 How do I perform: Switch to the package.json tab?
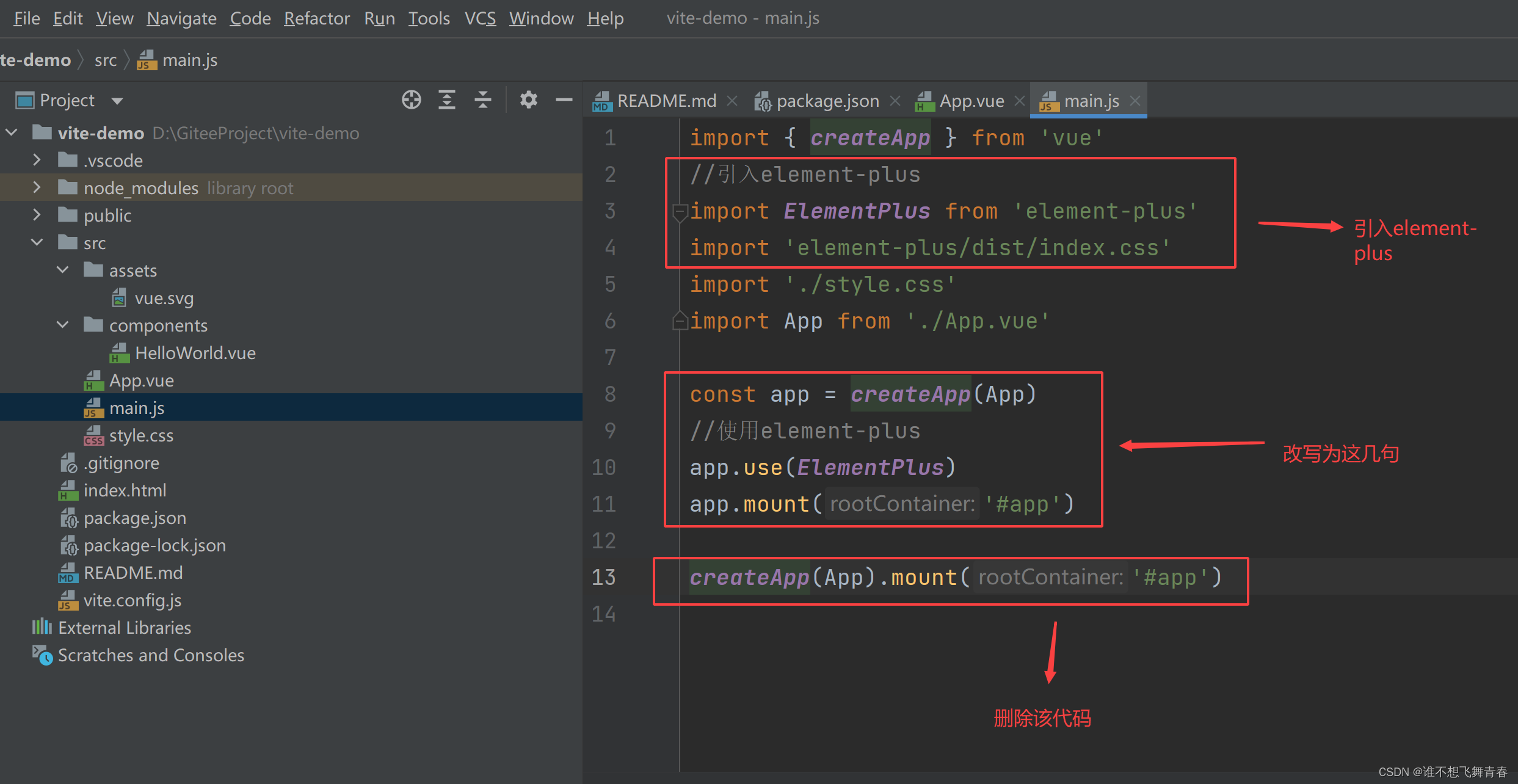[x=827, y=101]
